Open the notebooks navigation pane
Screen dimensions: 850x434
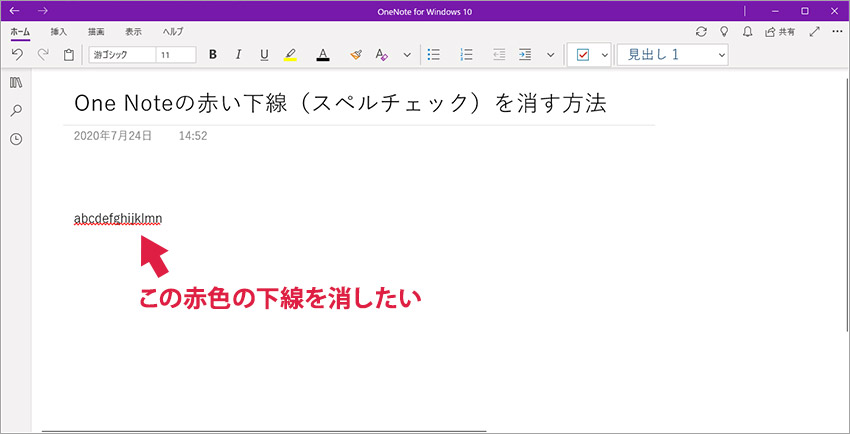(x=16, y=82)
